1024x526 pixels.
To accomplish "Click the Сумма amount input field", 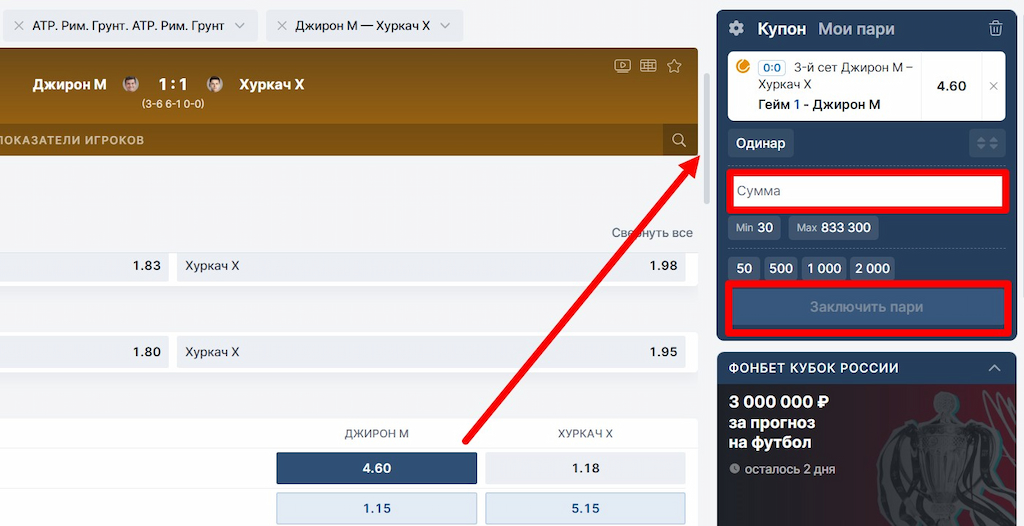I will tap(867, 191).
